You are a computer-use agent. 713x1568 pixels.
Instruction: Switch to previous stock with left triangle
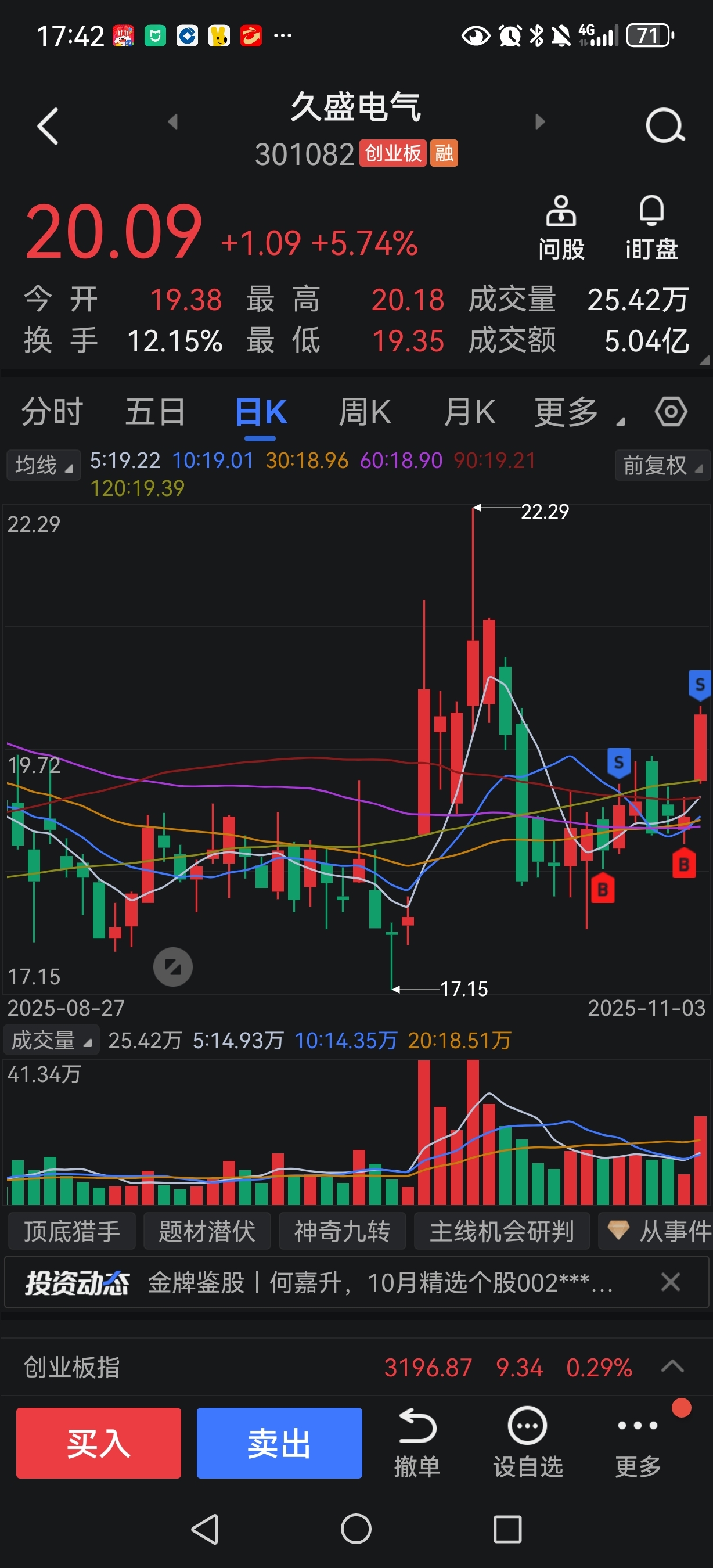pos(173,122)
